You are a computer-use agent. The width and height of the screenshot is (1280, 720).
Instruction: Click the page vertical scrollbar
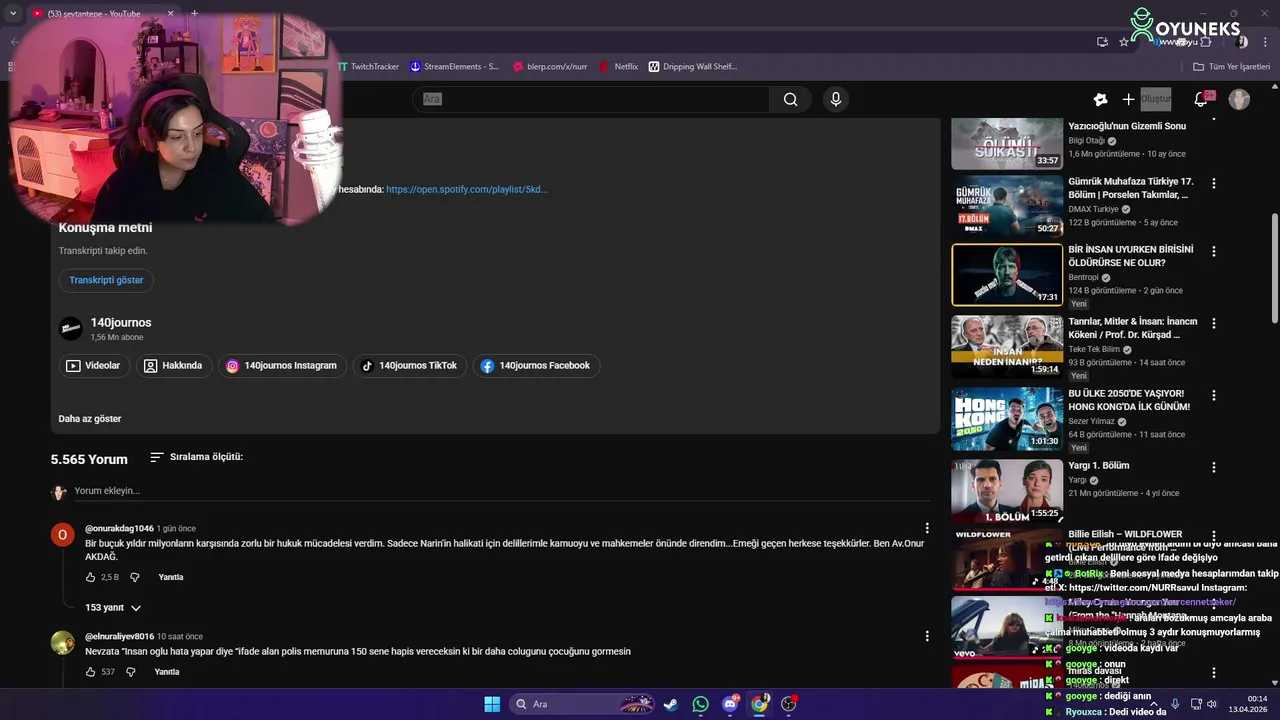[1274, 268]
